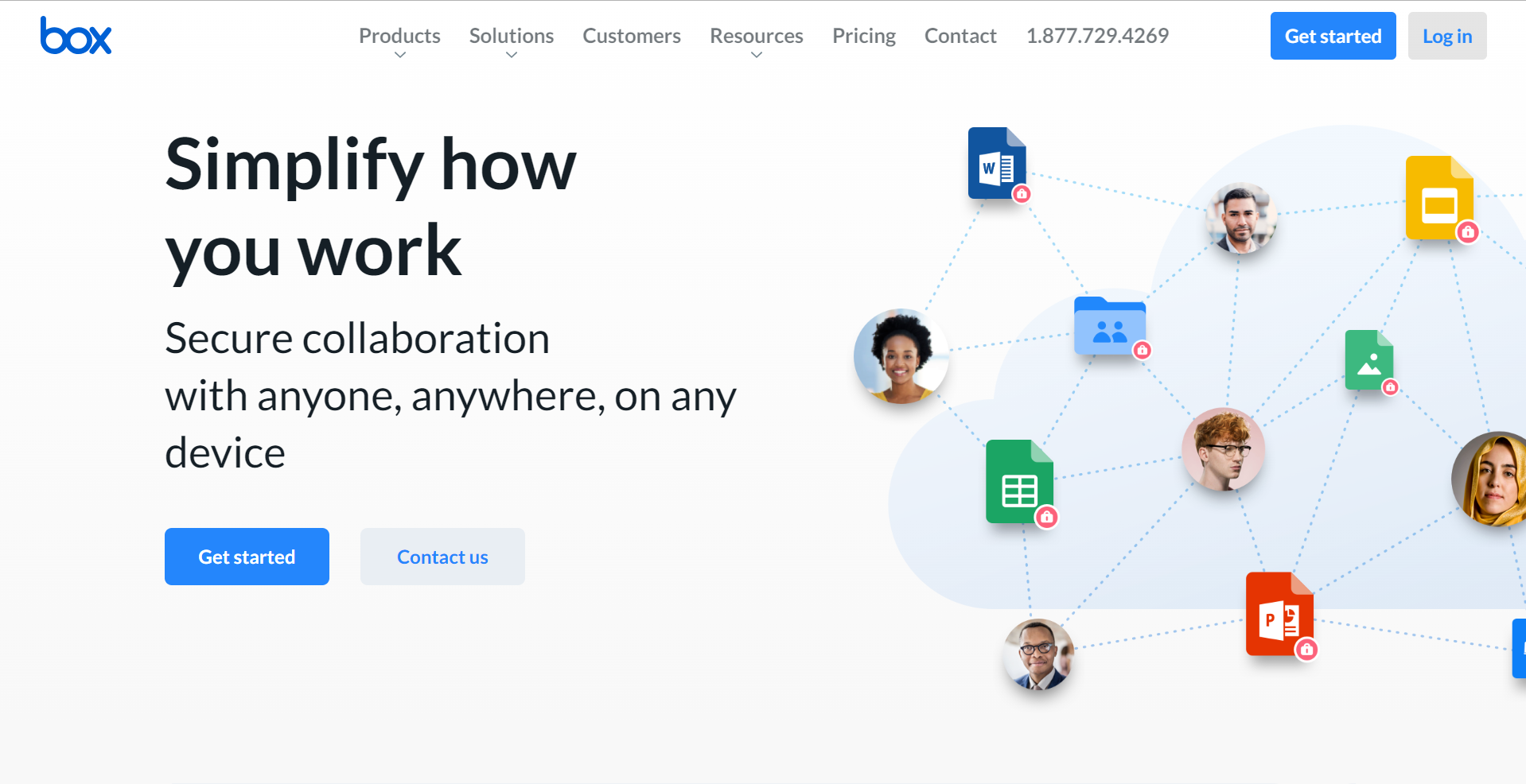Expand the Resources chevron
Image resolution: width=1526 pixels, height=784 pixels.
point(757,55)
